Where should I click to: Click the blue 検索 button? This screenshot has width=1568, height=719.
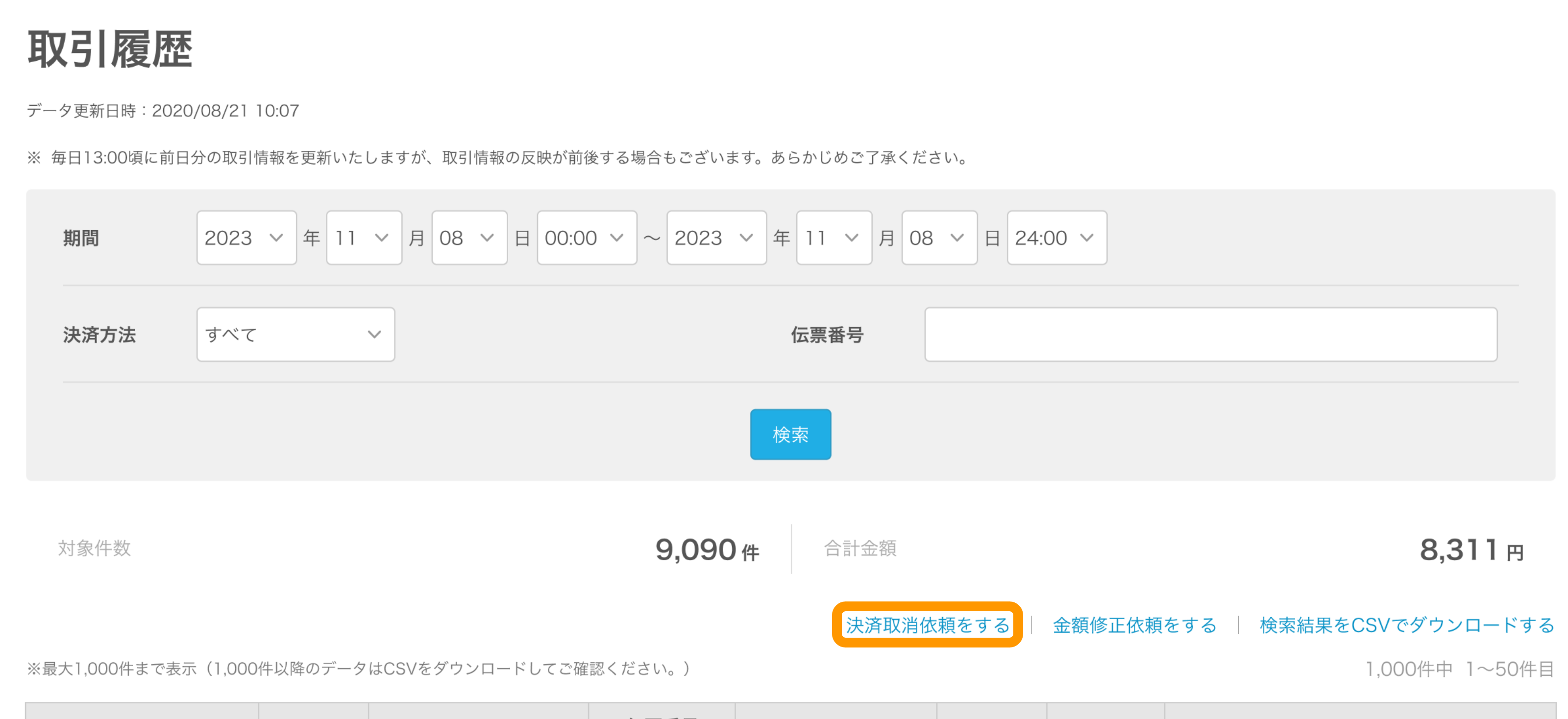(x=790, y=434)
